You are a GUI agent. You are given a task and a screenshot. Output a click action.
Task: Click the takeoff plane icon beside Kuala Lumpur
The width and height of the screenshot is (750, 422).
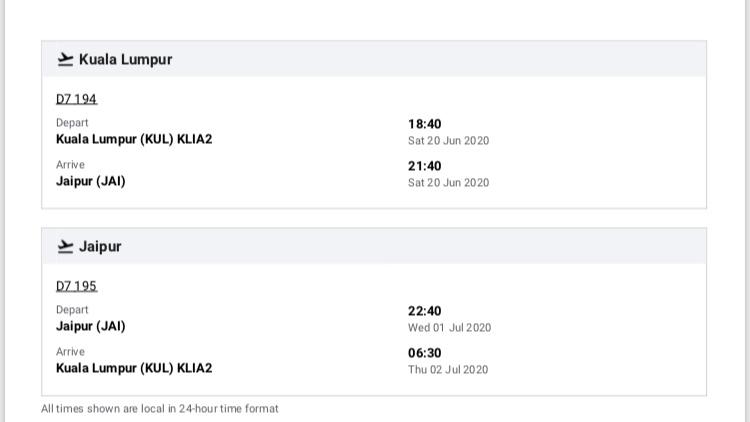point(65,59)
